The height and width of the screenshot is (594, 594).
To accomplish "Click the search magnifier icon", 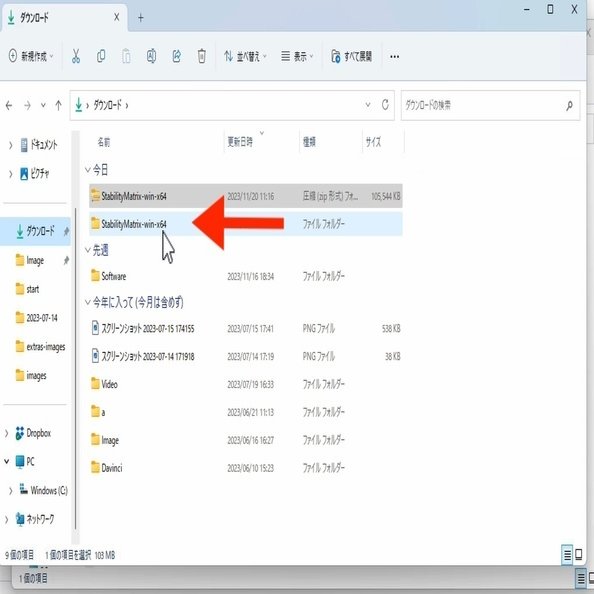I will point(569,106).
